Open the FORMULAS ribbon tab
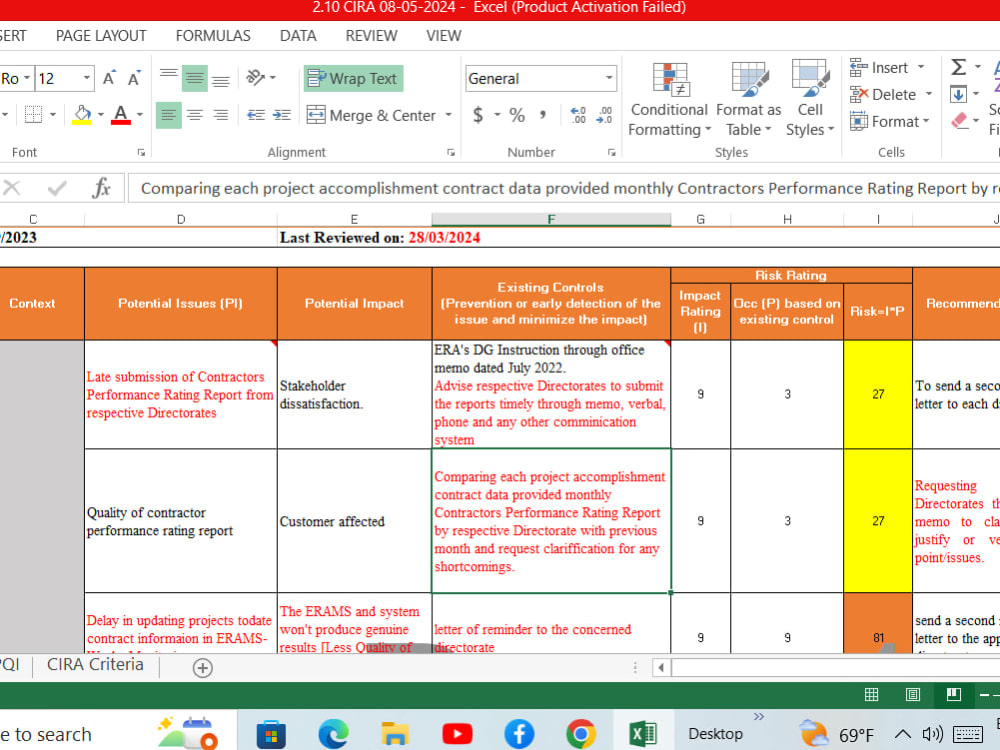1000x750 pixels. (x=213, y=36)
